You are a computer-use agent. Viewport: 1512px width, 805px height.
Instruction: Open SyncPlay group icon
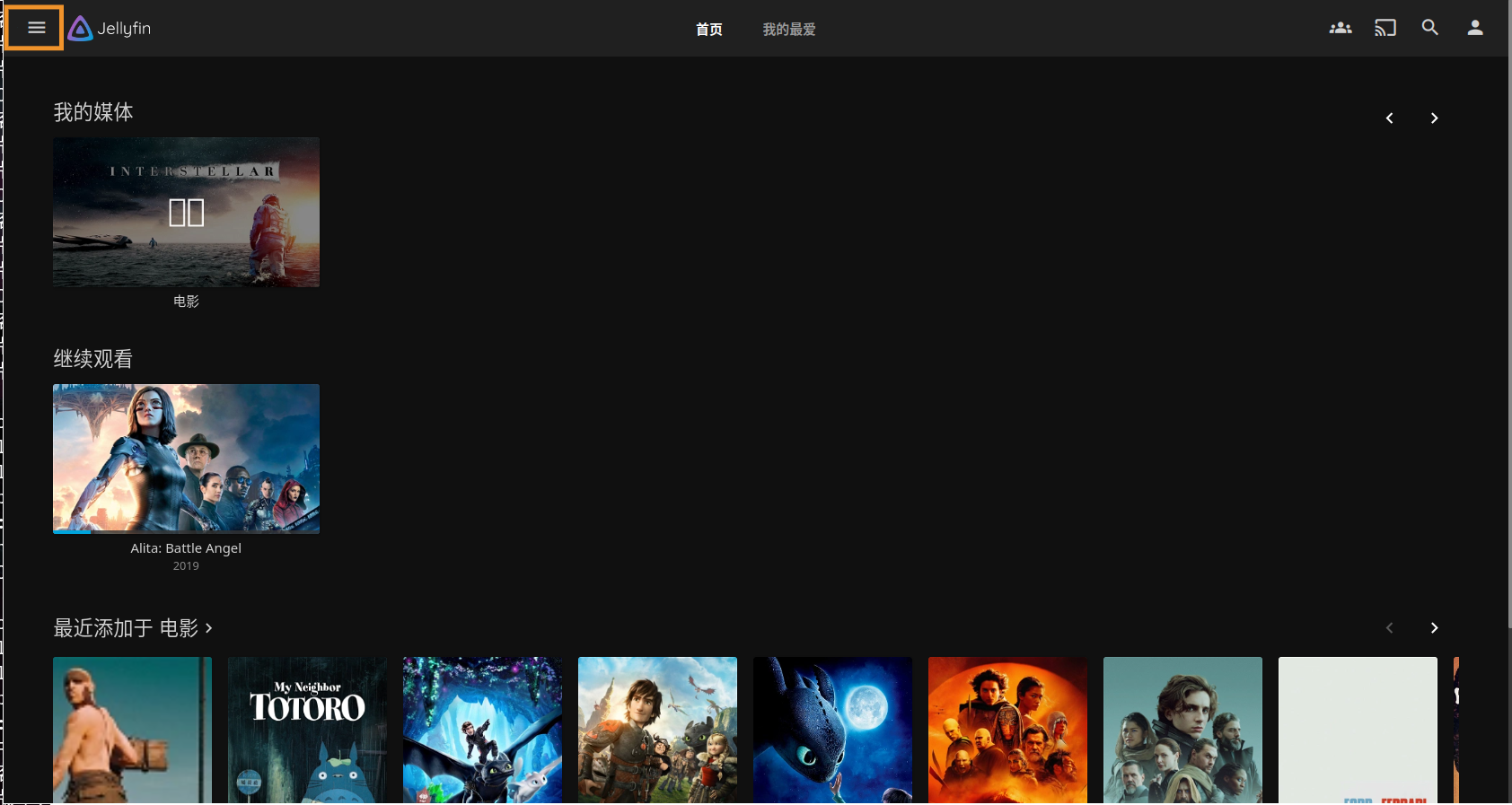point(1341,28)
